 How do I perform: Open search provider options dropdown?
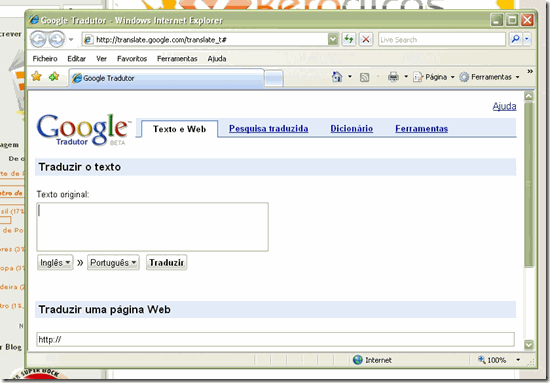pyautogui.click(x=527, y=39)
